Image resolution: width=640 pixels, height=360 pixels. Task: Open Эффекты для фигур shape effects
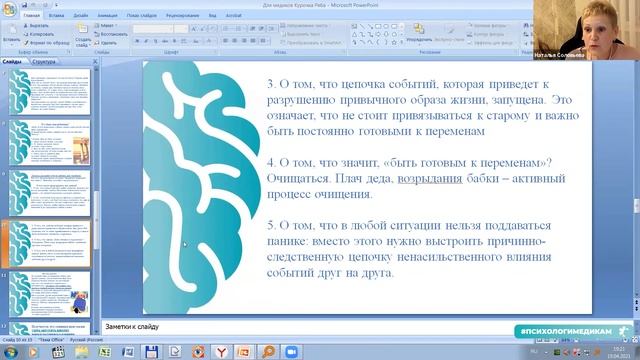point(490,43)
